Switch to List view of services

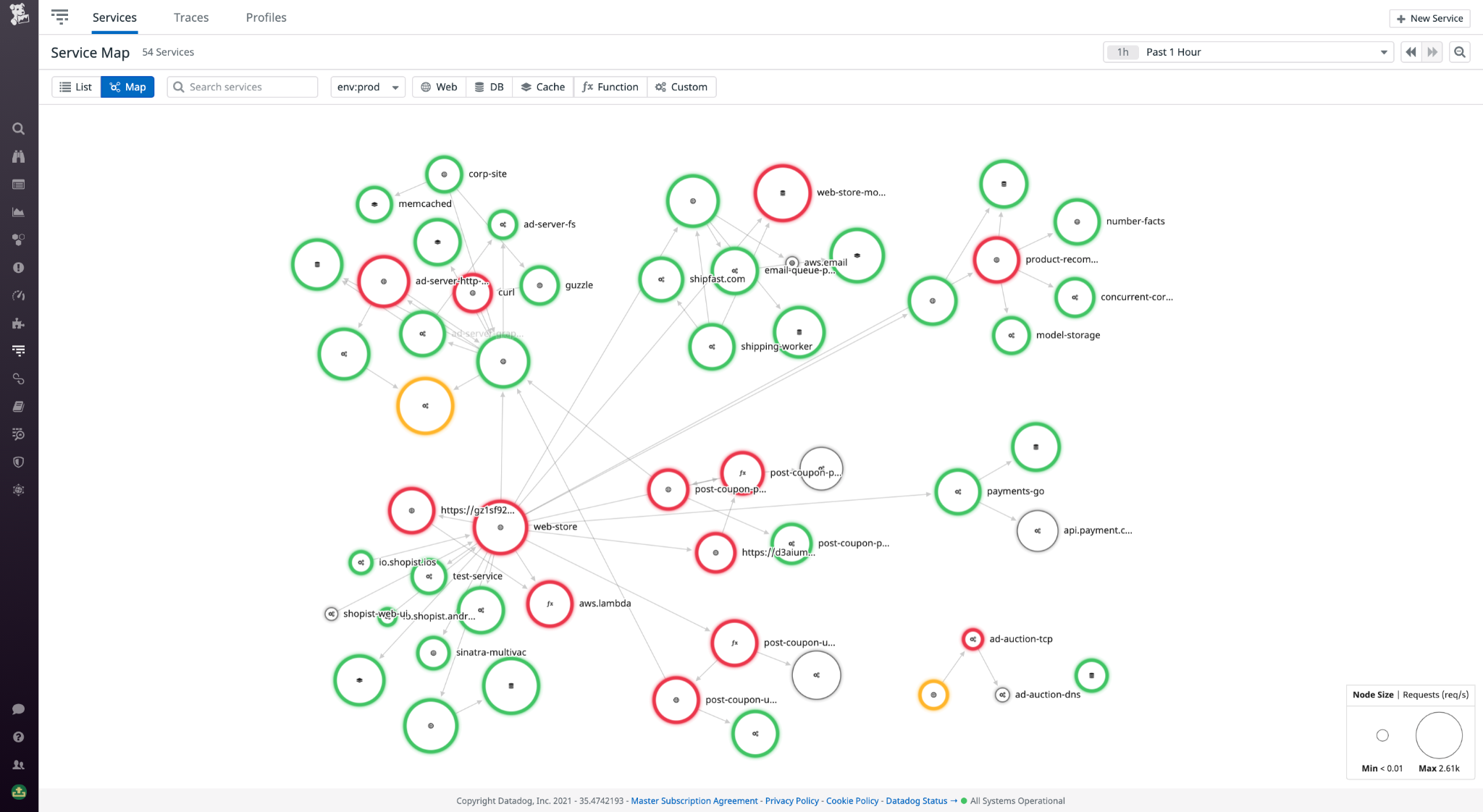pos(75,86)
